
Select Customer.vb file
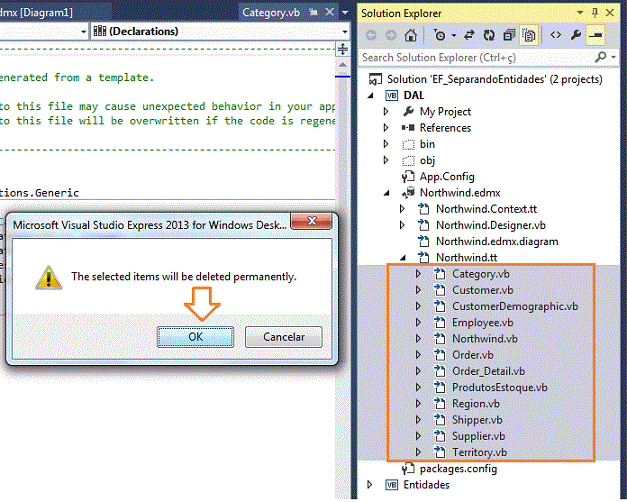[x=482, y=290]
